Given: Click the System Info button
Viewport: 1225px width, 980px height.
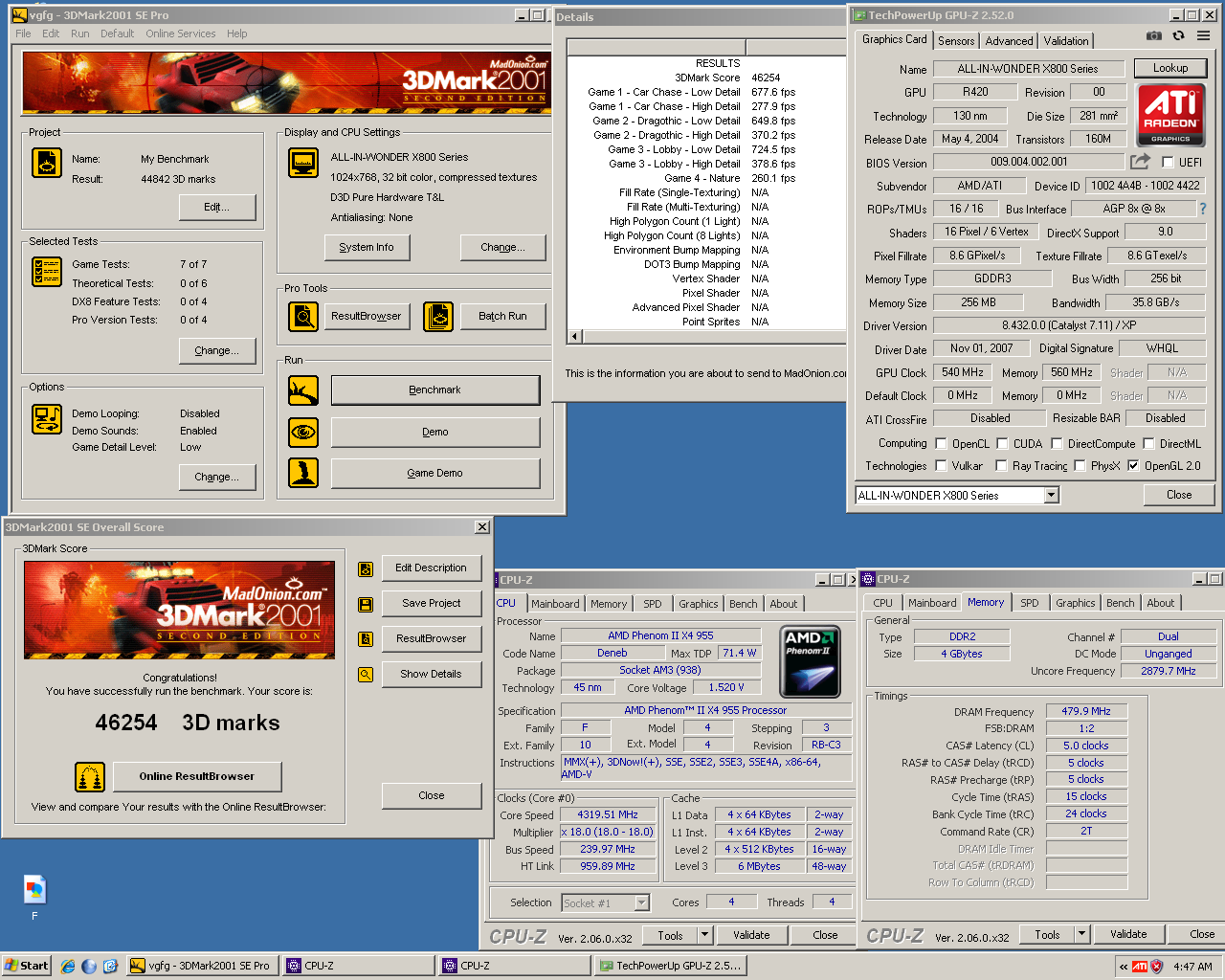Looking at the screenshot, I should coord(367,247).
